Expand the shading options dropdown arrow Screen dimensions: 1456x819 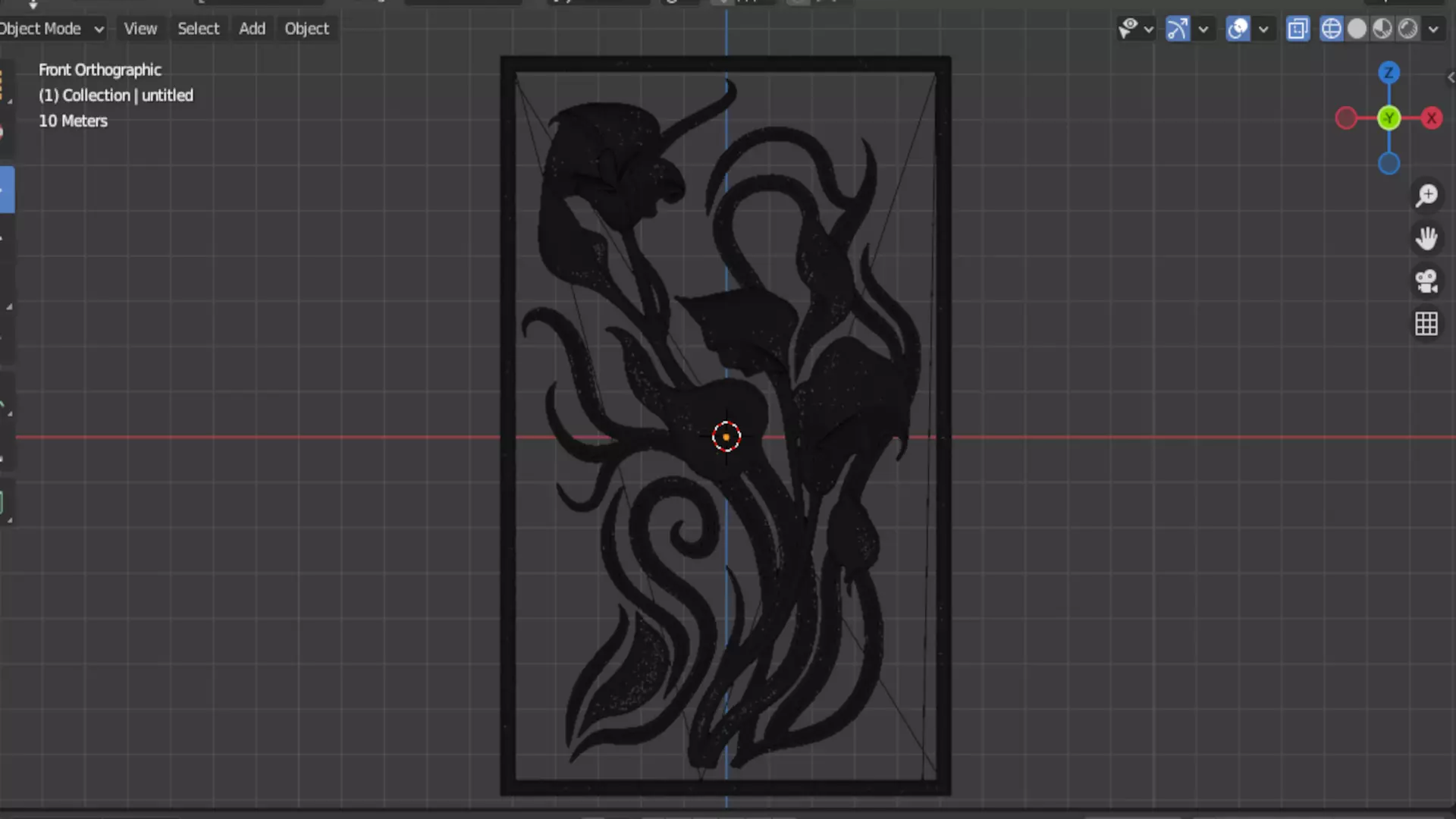pyautogui.click(x=1433, y=30)
